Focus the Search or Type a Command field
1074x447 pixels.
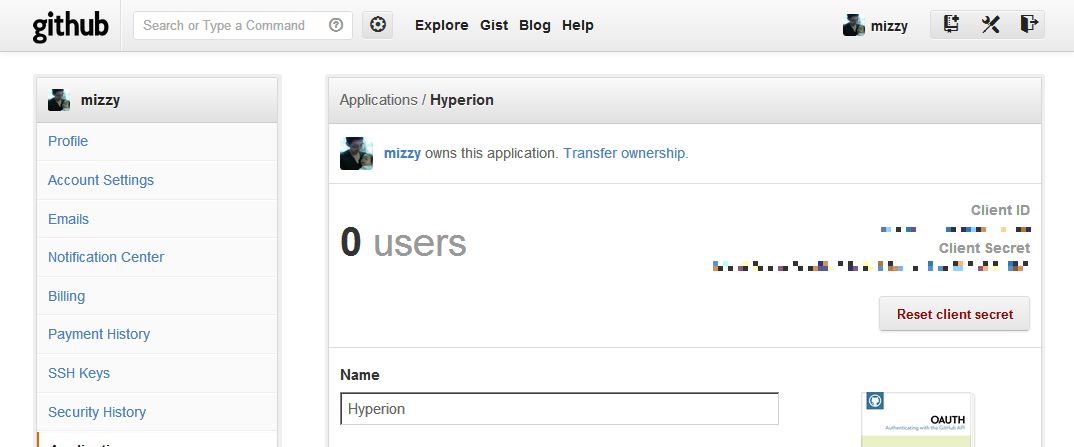point(230,26)
